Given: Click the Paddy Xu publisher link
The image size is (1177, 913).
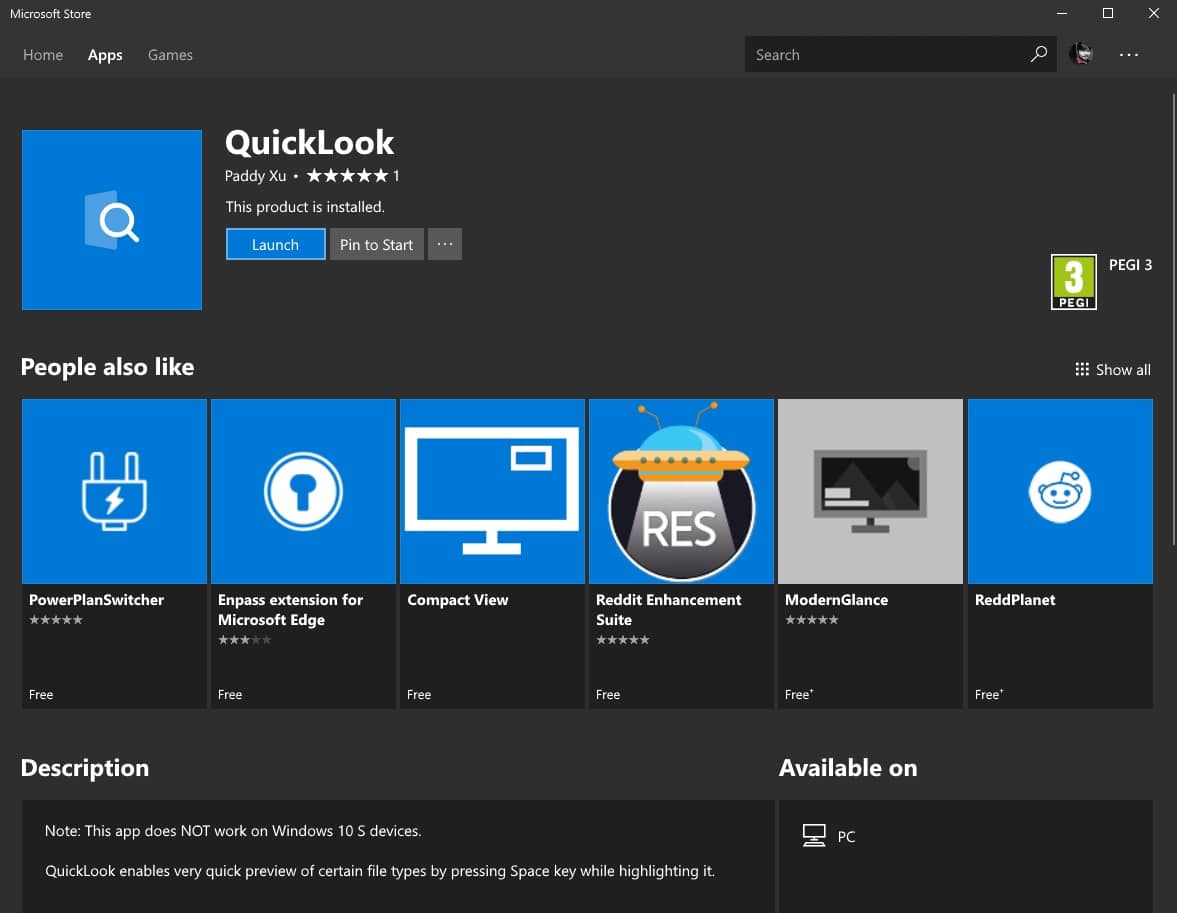Looking at the screenshot, I should tap(255, 176).
